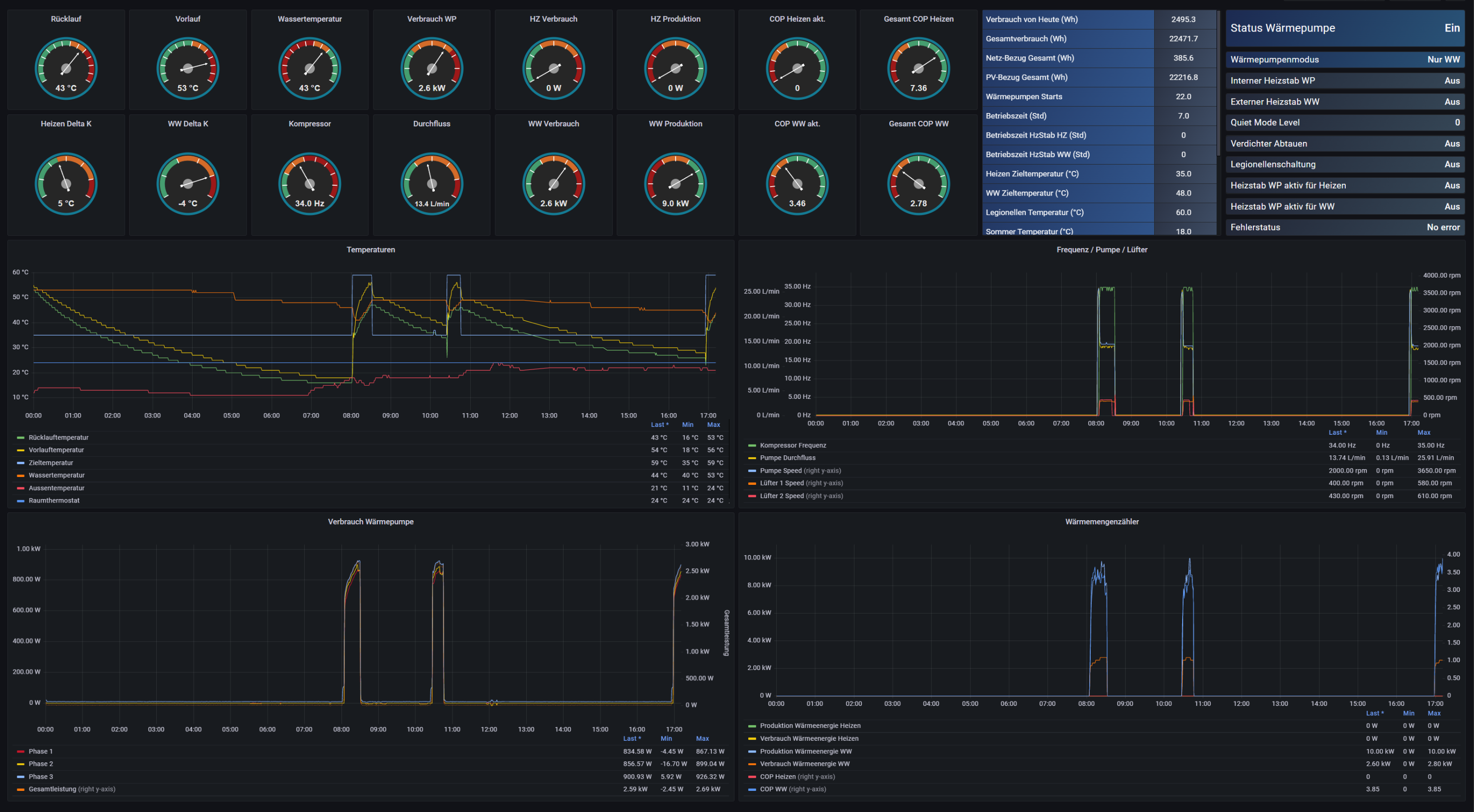Click the Rücklauf temperature gauge

(66, 68)
